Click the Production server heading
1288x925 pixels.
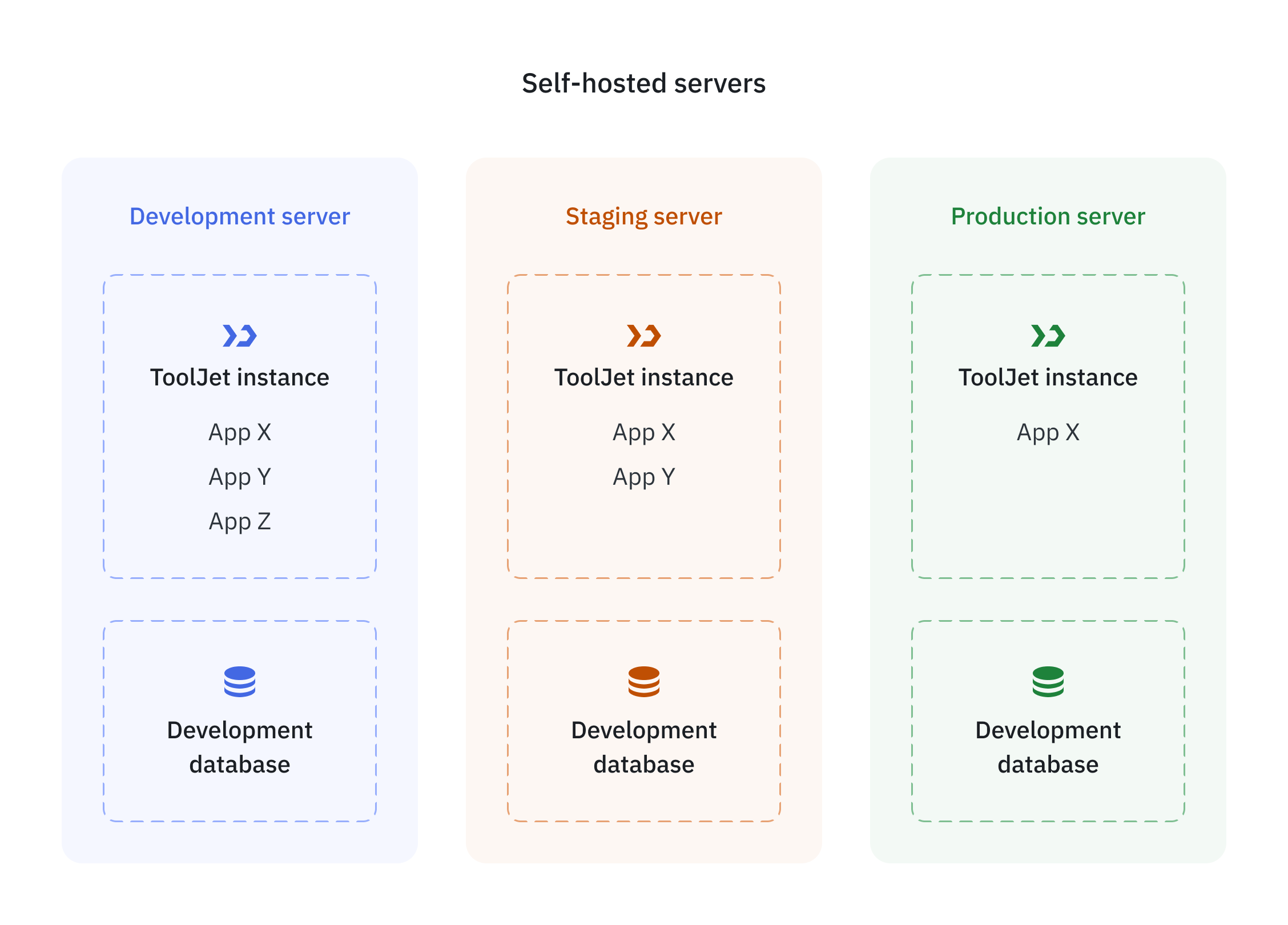tap(1048, 216)
